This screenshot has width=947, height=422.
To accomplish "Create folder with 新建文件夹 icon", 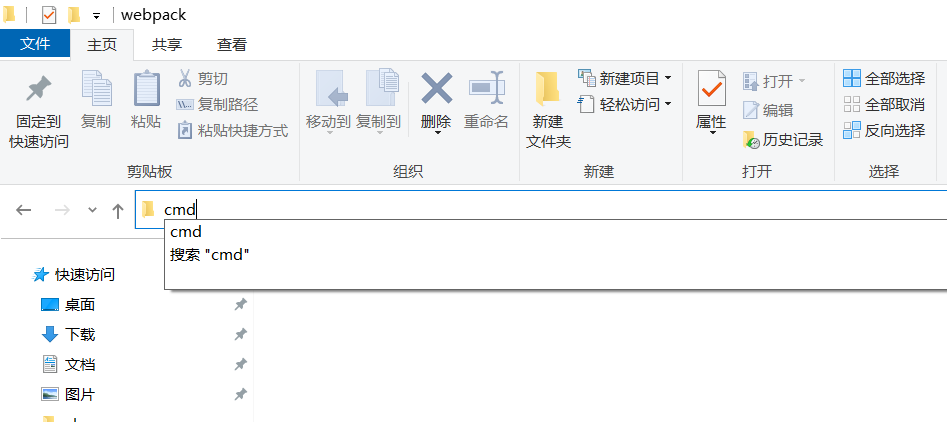I will 548,89.
